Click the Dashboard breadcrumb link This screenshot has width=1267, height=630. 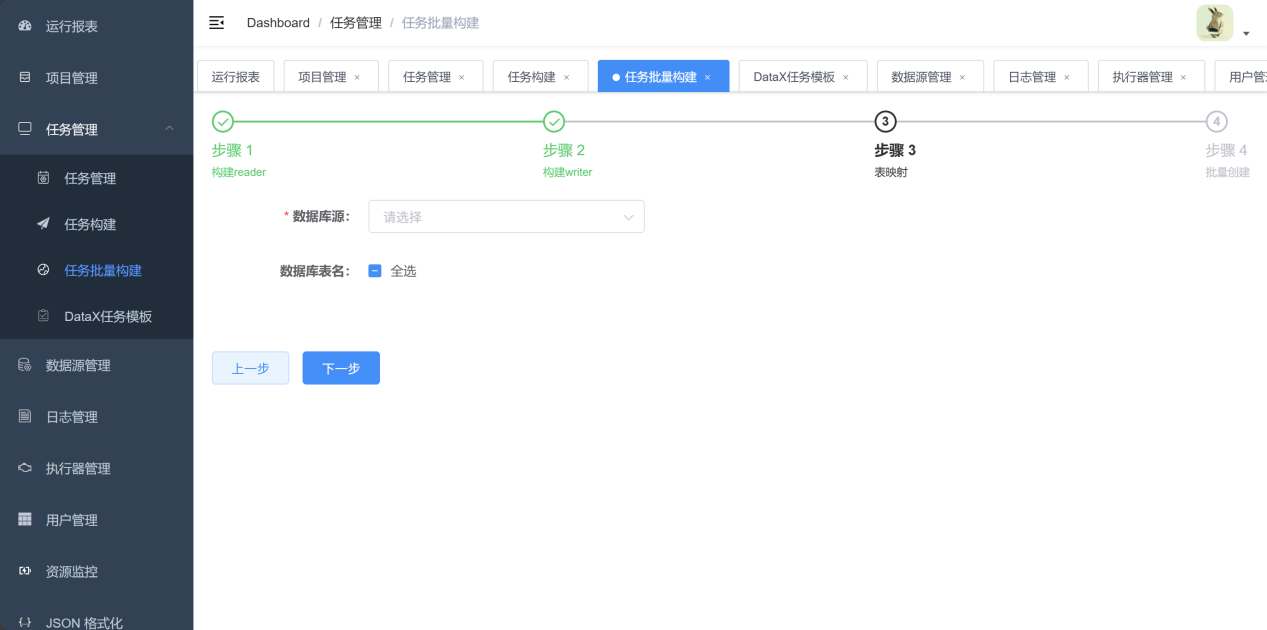278,23
